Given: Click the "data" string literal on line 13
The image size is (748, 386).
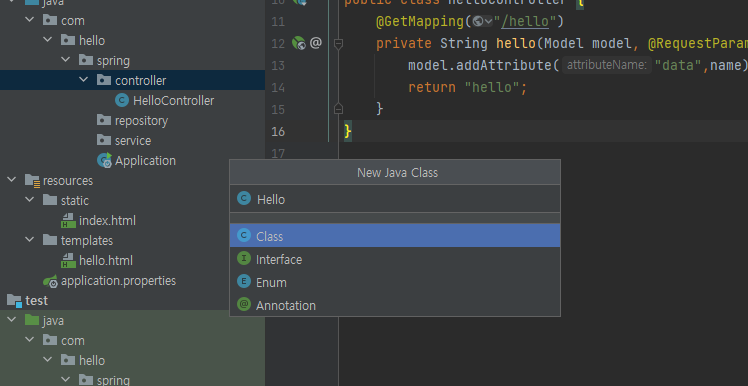Looking at the screenshot, I should point(678,65).
